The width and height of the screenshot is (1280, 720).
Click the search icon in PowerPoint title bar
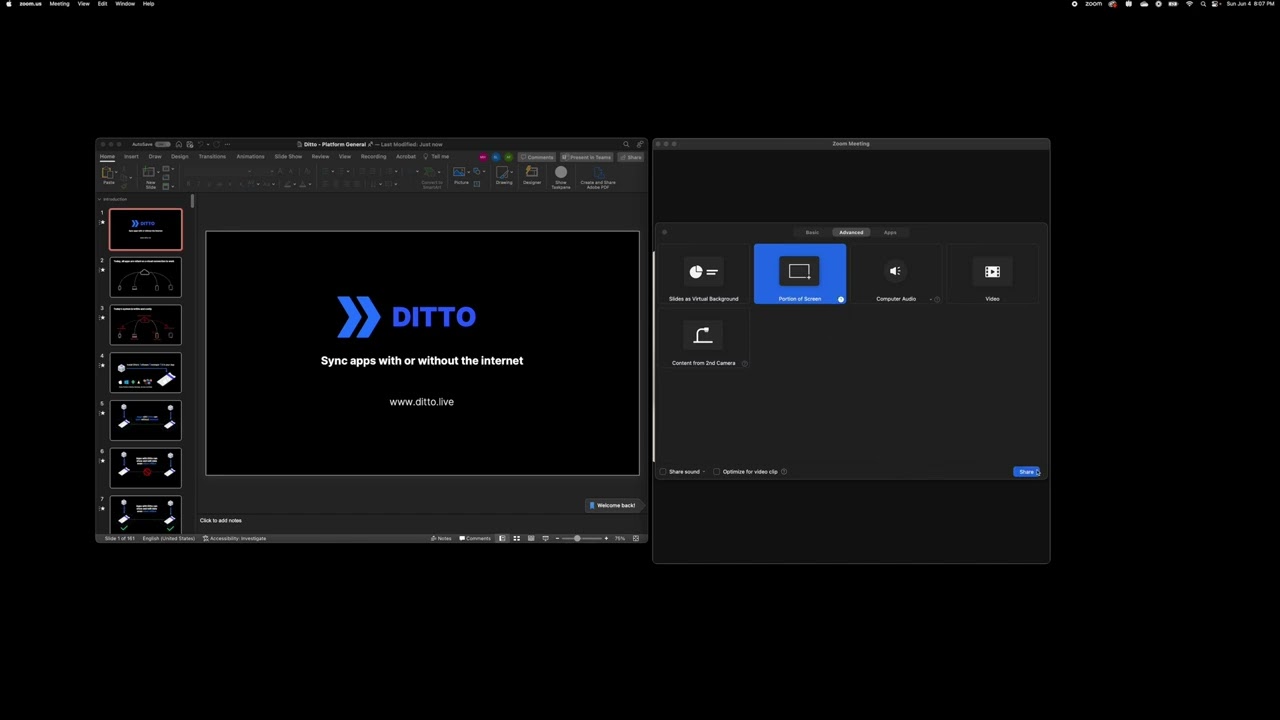tap(626, 144)
